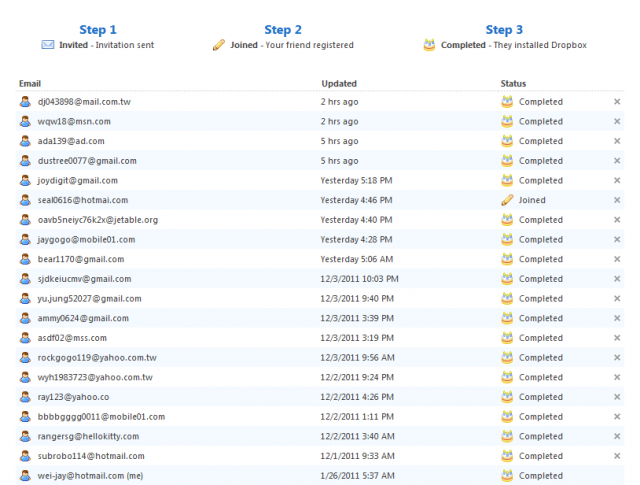Click the 12/1/2011 9:33 AM timestamp
Image resolution: width=640 pixels, height=485 pixels.
357,456
